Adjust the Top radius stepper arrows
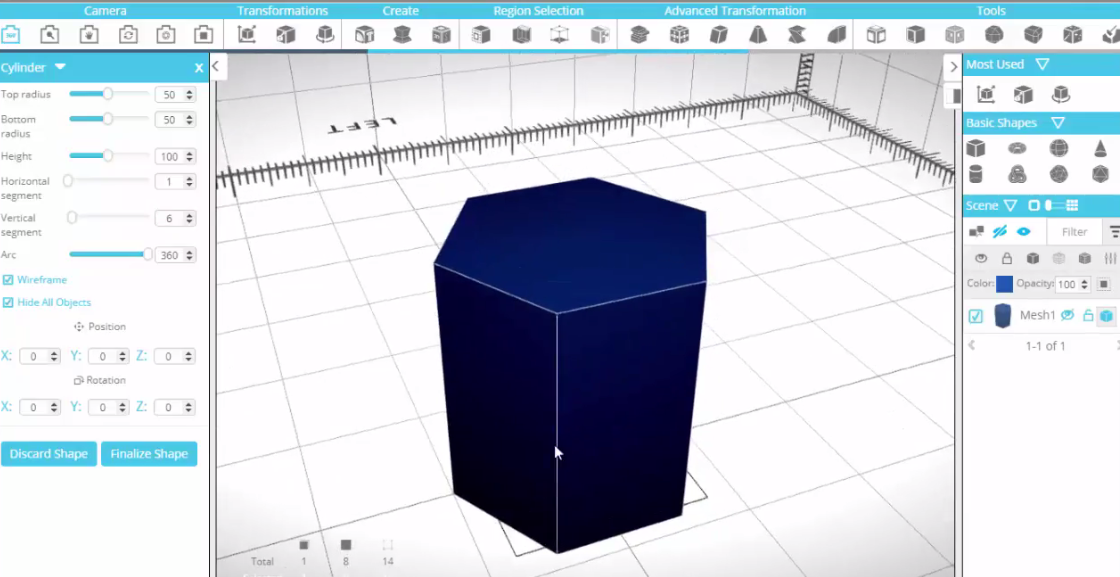1120x577 pixels. (189, 94)
